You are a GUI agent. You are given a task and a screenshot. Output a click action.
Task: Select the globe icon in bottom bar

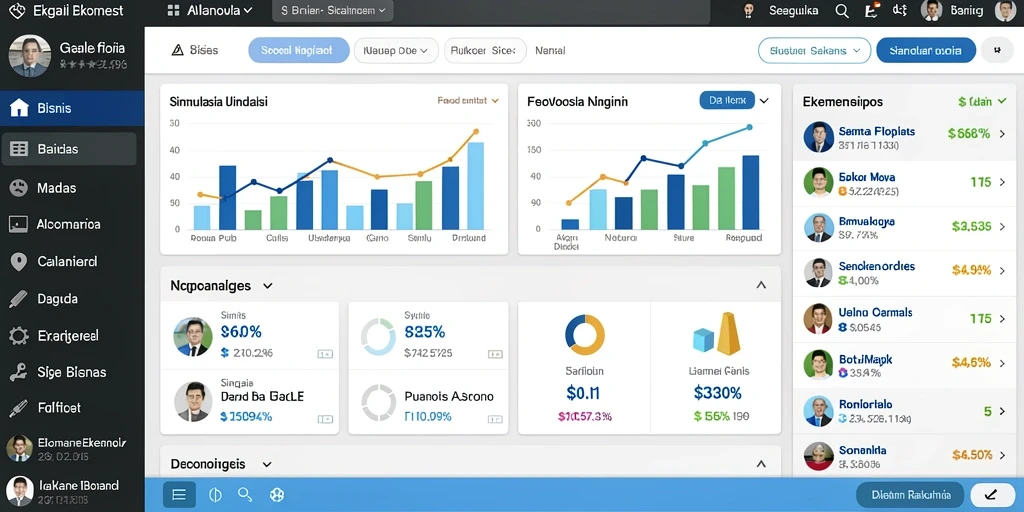[277, 495]
